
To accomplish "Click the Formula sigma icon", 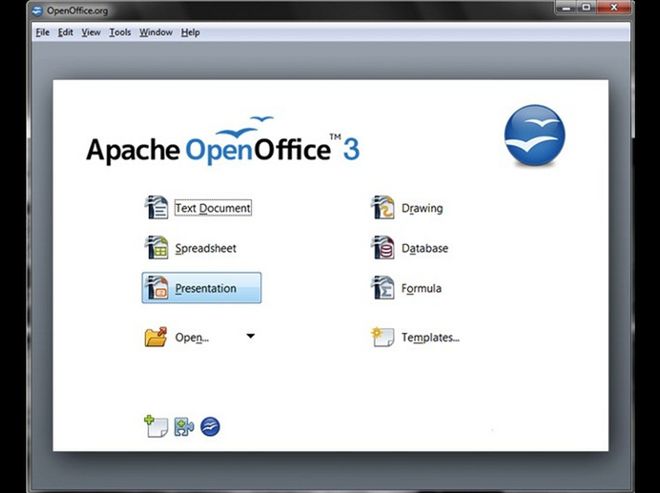I will click(x=382, y=288).
